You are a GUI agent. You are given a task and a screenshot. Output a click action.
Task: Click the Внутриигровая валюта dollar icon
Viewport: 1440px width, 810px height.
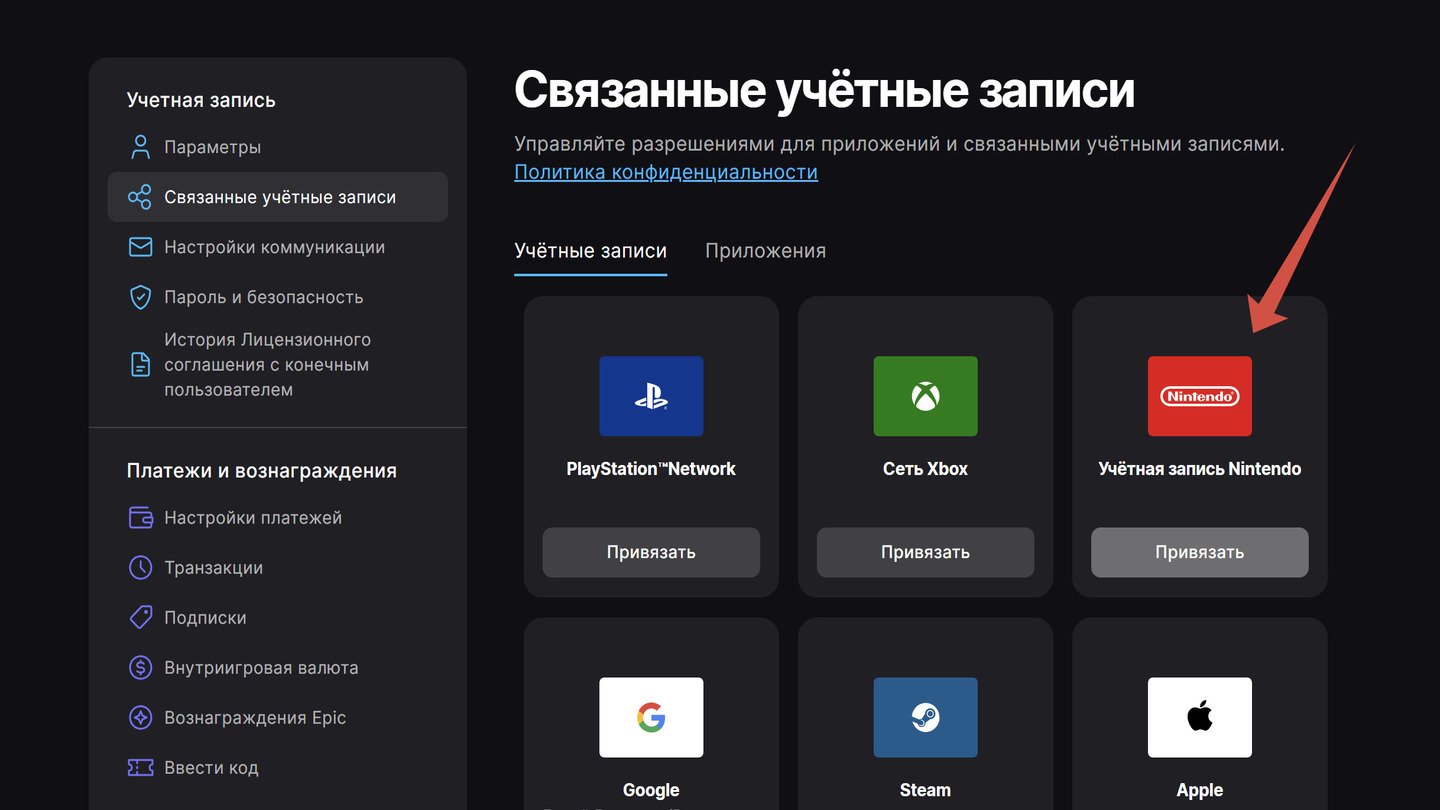140,668
